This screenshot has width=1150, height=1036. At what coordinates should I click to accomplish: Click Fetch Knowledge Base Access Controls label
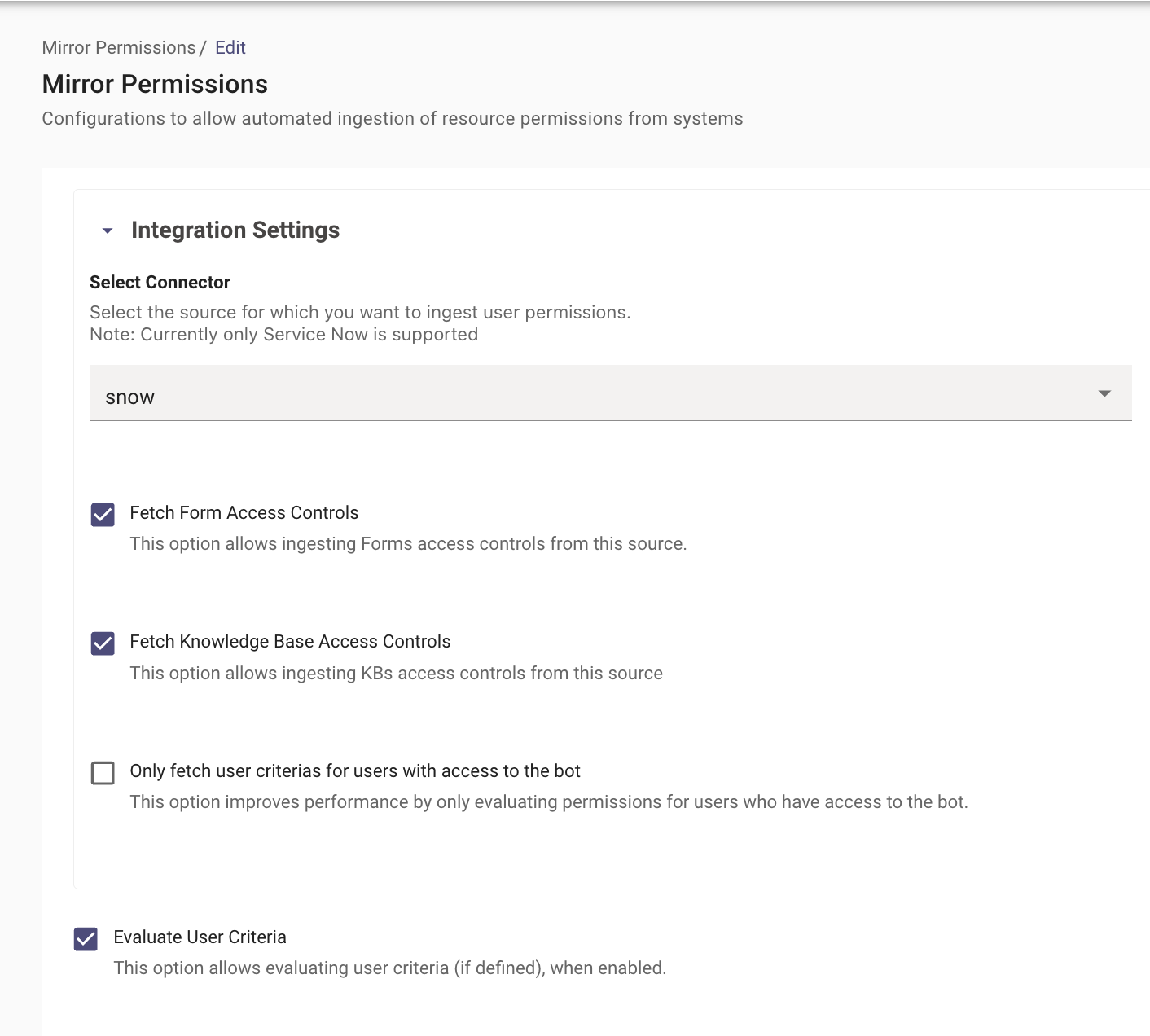(x=290, y=642)
